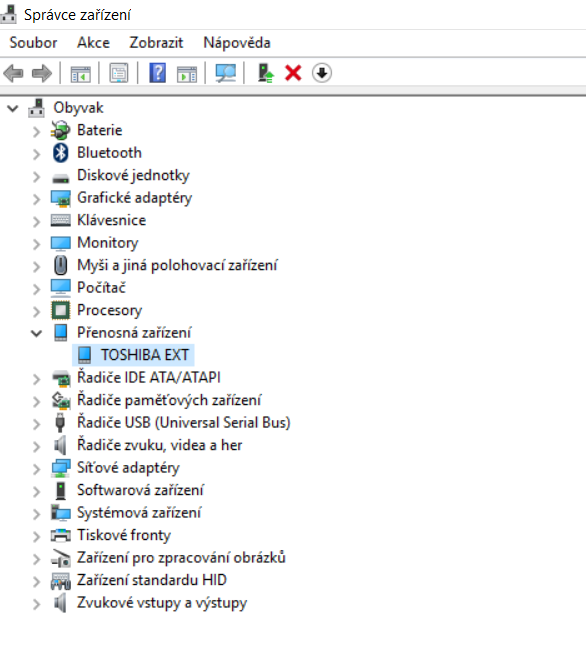Click the show/hide console tree toolbar icon

coord(80,73)
